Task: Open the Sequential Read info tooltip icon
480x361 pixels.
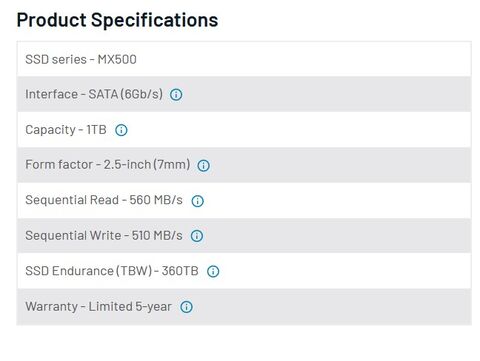Action: click(x=197, y=201)
